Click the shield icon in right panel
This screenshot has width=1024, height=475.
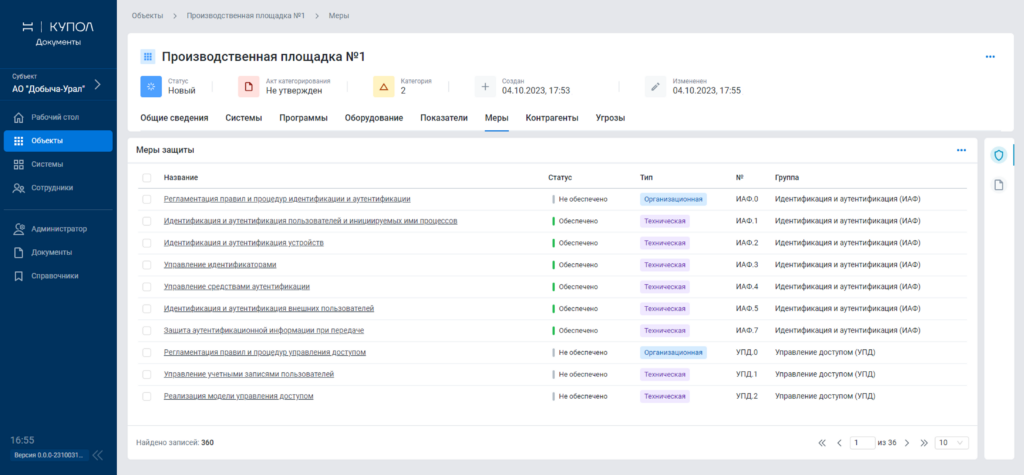[998, 155]
